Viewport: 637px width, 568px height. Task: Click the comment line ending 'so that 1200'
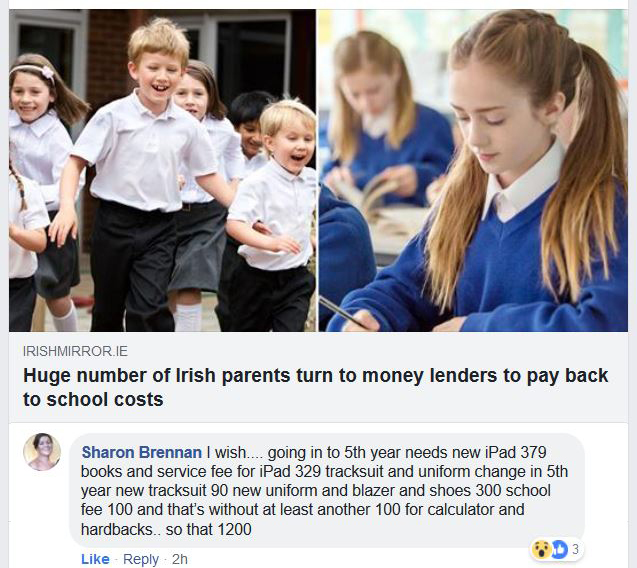pos(166,529)
